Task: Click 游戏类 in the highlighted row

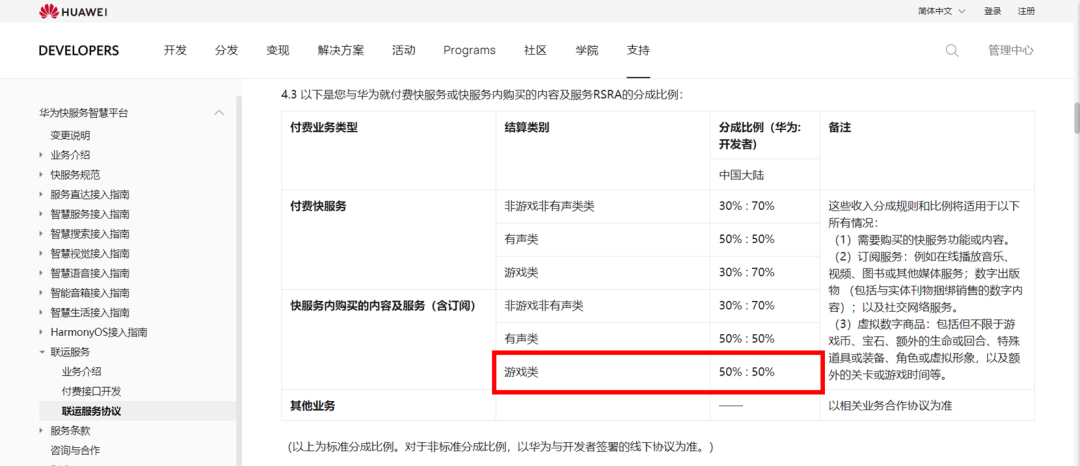Action: pos(521,372)
